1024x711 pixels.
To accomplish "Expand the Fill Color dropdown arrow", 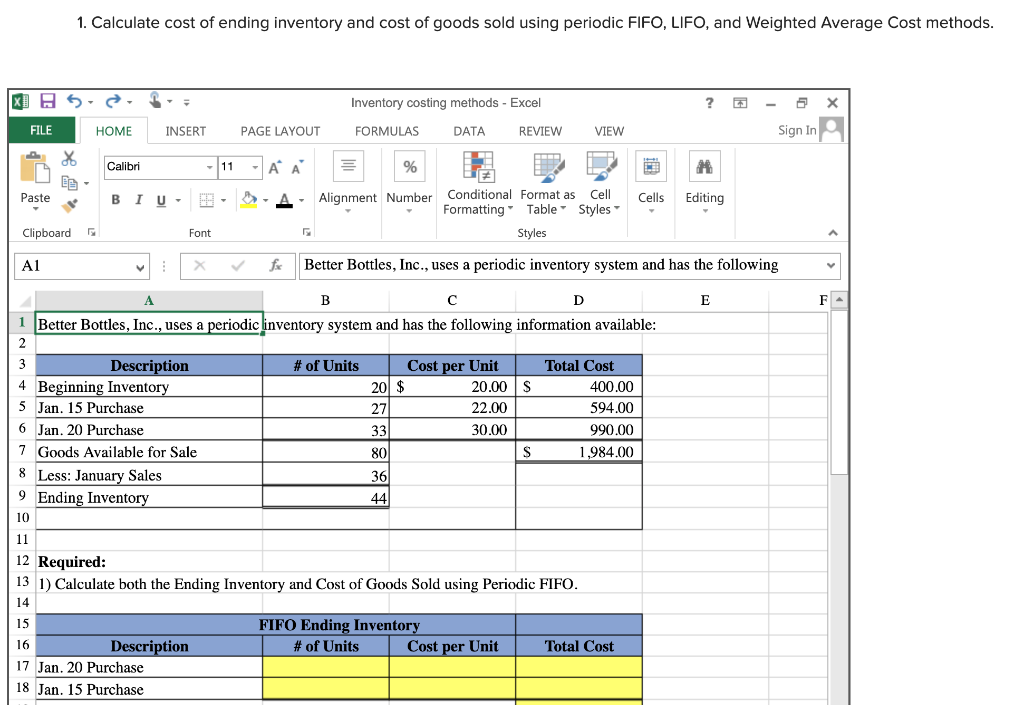I will click(x=265, y=200).
